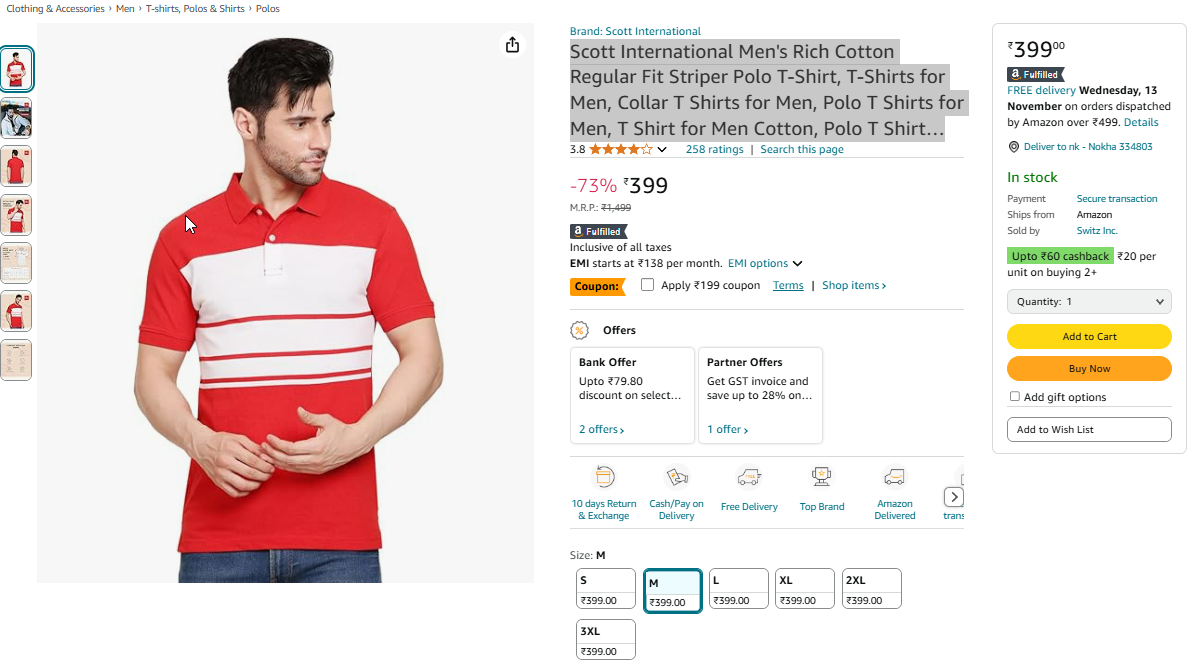Click the delivery location pin icon

[x=1013, y=147]
